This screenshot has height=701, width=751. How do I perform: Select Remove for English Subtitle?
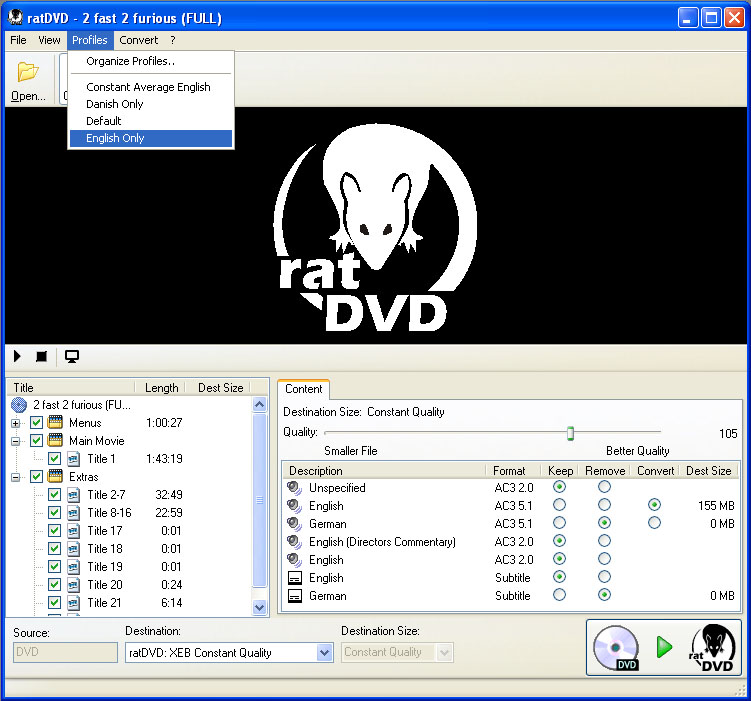(604, 578)
